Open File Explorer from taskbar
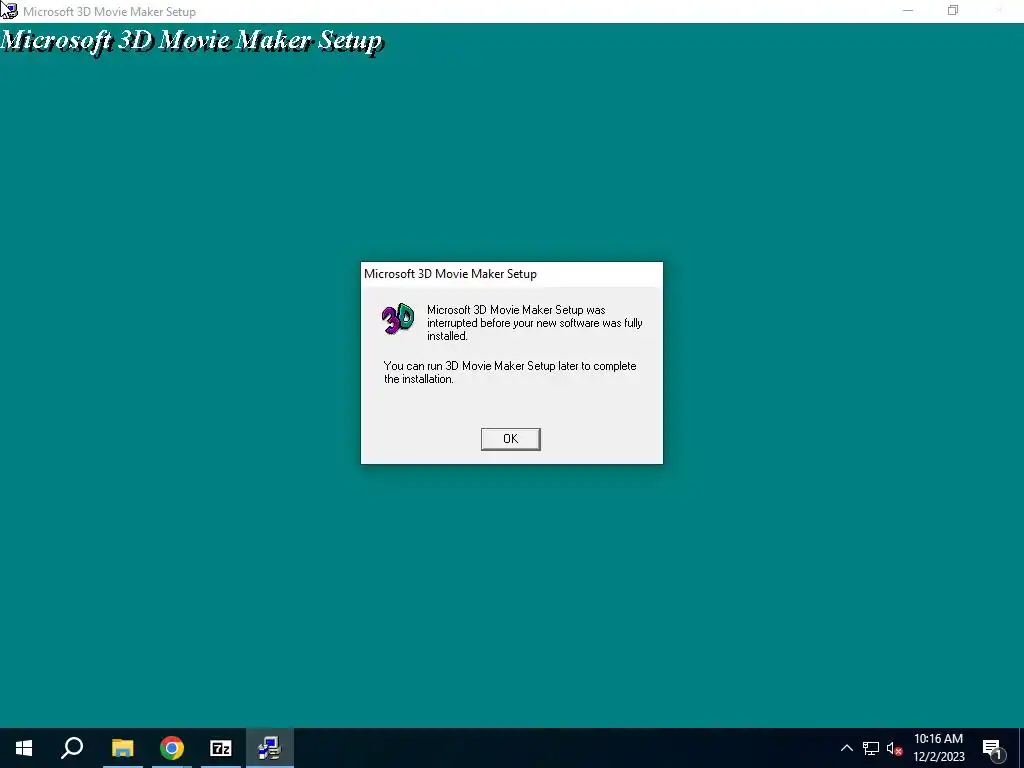The height and width of the screenshot is (768, 1024). [x=122, y=748]
